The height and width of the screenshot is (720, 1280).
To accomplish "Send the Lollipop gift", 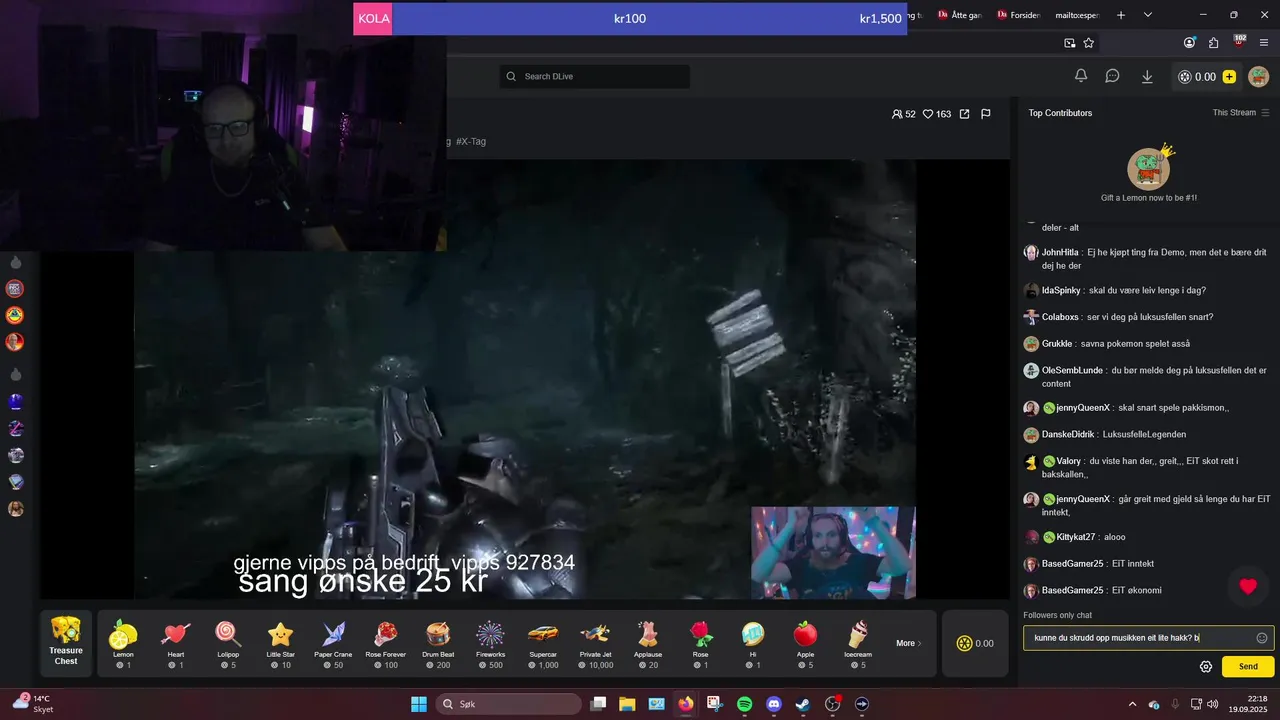I will coord(228,643).
